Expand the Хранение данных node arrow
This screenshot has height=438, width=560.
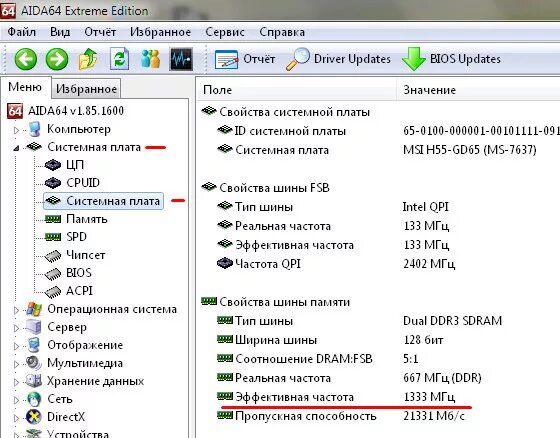tap(16, 382)
